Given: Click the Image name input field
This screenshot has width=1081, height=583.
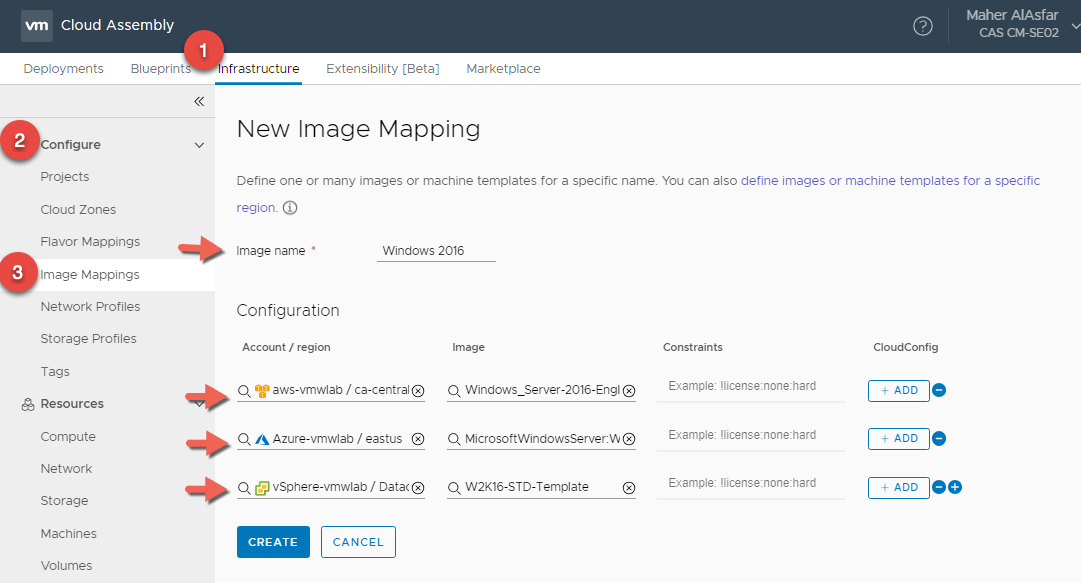Looking at the screenshot, I should point(436,251).
